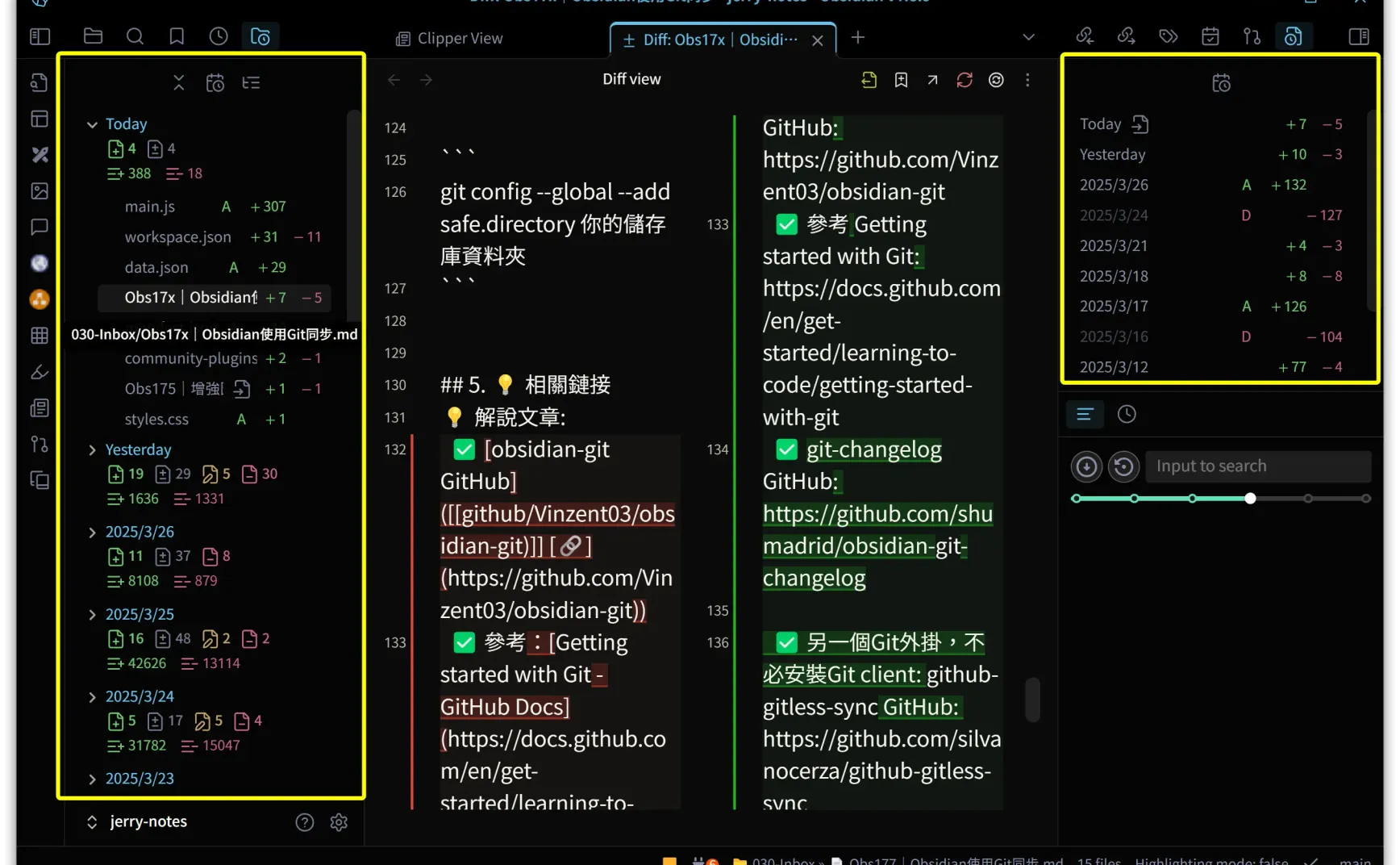
Task: Toggle the git-changelog checkbox on line 134
Action: (786, 449)
